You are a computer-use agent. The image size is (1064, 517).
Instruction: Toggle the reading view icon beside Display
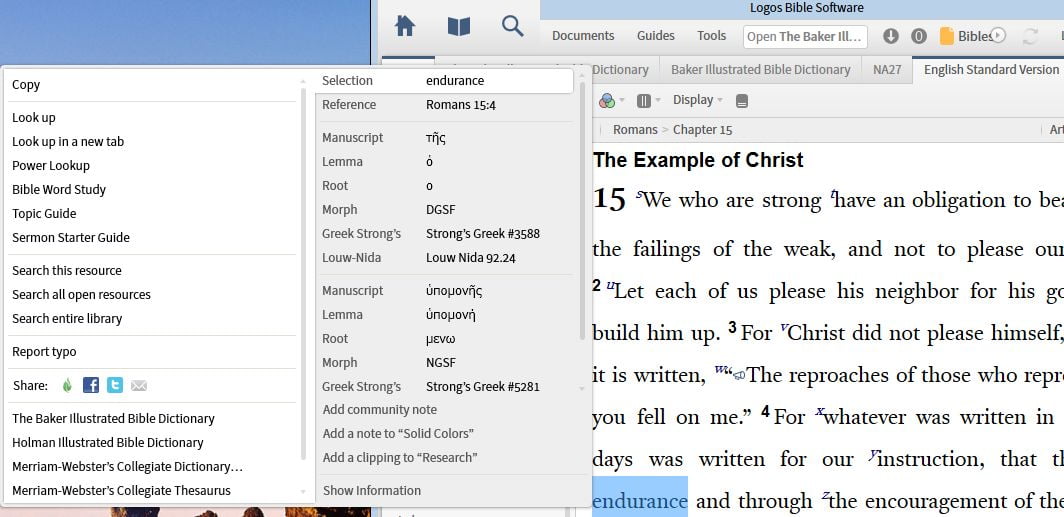point(741,101)
